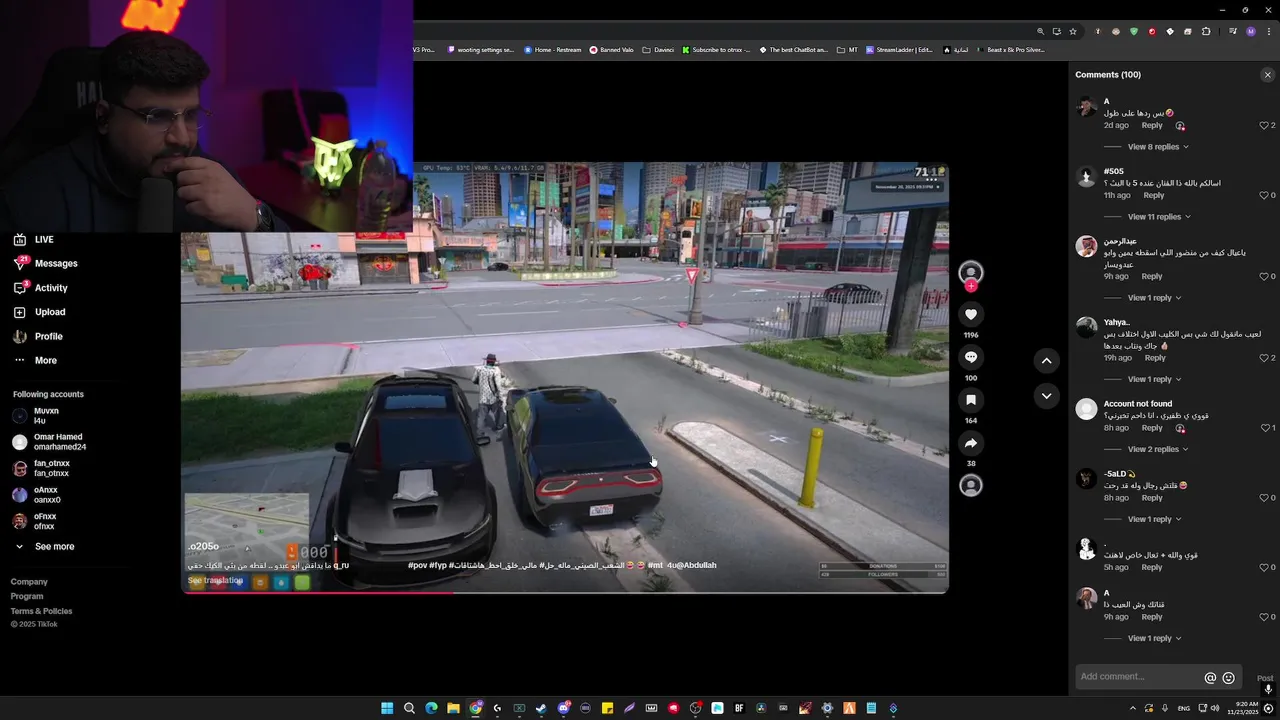Image resolution: width=1280 pixels, height=720 pixels.
Task: Open File Explorer from taskbar
Action: tap(453, 708)
